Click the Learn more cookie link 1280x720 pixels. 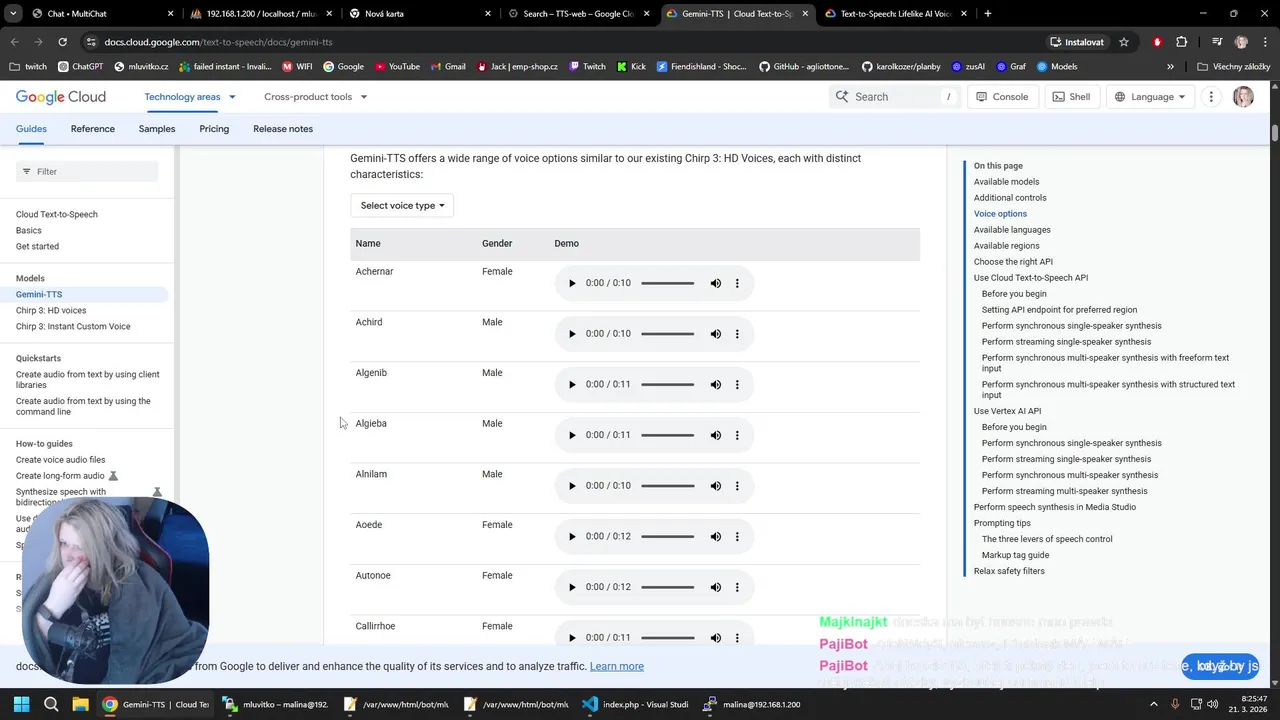click(617, 666)
